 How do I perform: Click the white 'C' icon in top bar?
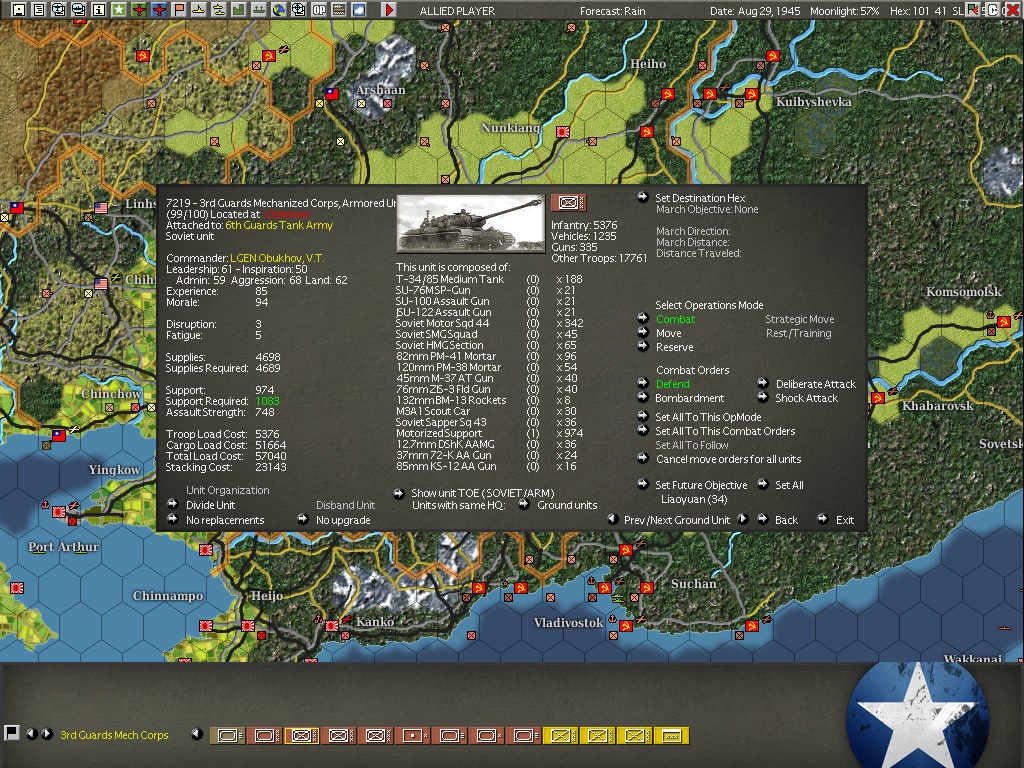coord(993,10)
